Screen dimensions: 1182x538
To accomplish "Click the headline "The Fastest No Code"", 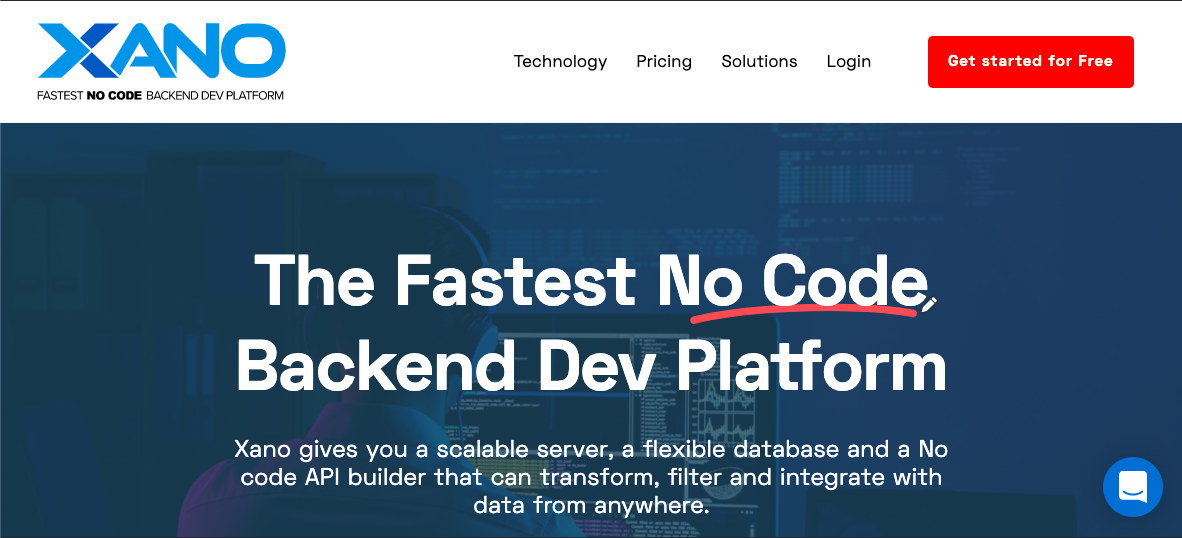I will [x=590, y=280].
